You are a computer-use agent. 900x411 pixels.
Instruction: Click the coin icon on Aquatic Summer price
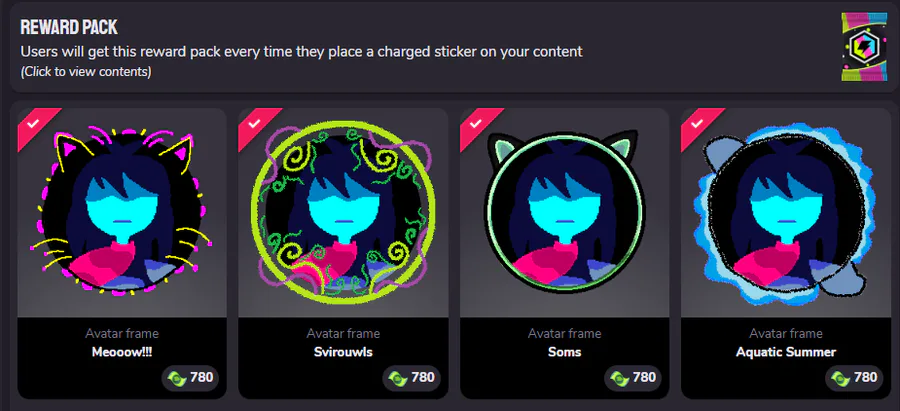click(840, 378)
